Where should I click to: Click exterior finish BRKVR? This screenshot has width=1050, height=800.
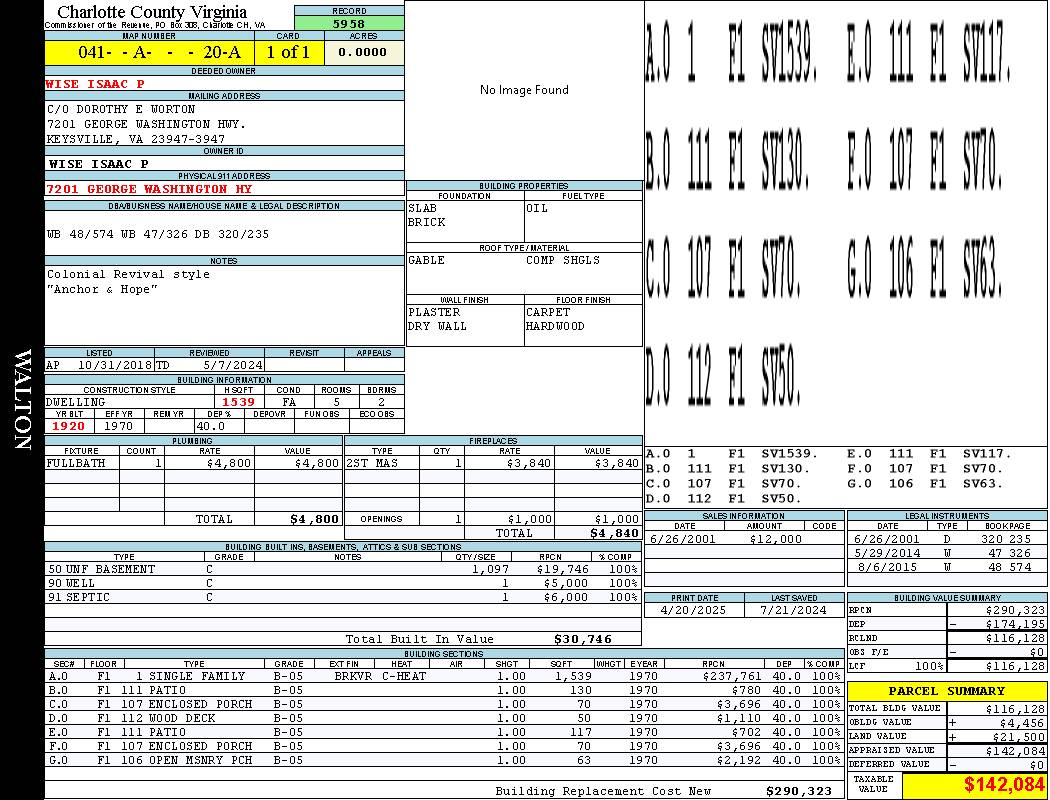tap(353, 676)
